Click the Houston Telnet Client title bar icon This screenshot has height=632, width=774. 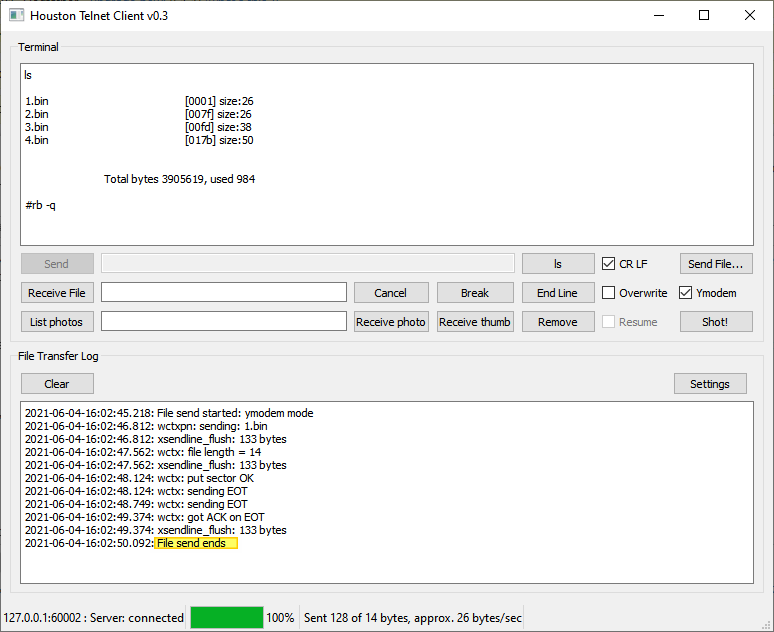pyautogui.click(x=16, y=16)
